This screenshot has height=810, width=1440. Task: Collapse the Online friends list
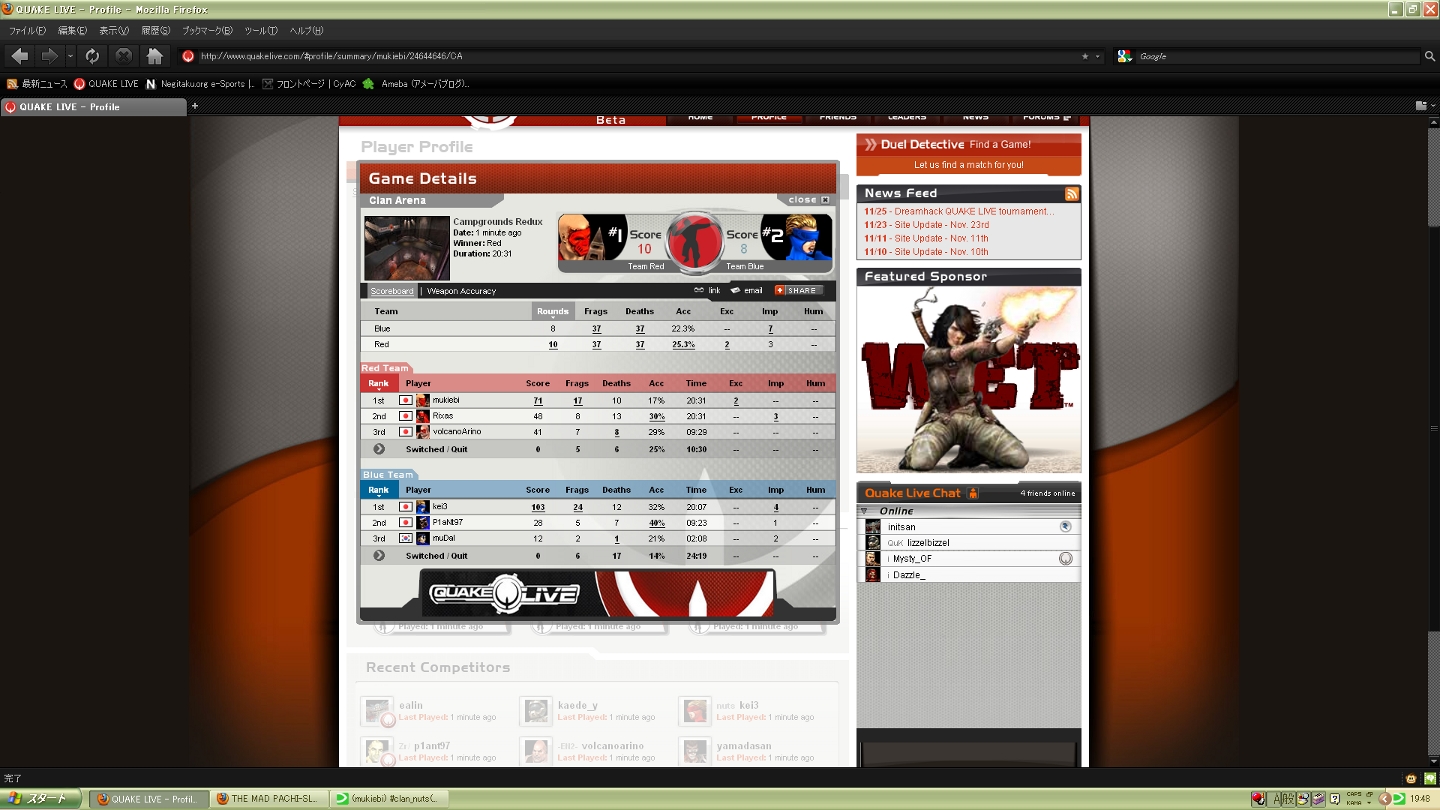pyautogui.click(x=864, y=511)
